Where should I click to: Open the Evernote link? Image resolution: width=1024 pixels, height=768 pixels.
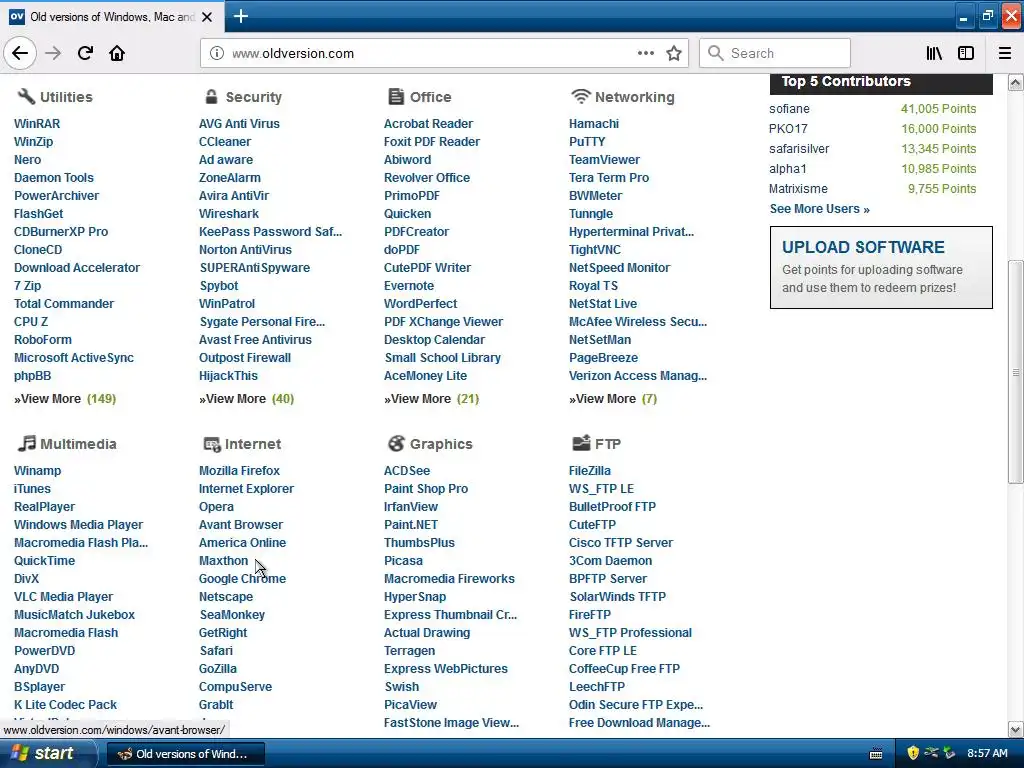(408, 285)
